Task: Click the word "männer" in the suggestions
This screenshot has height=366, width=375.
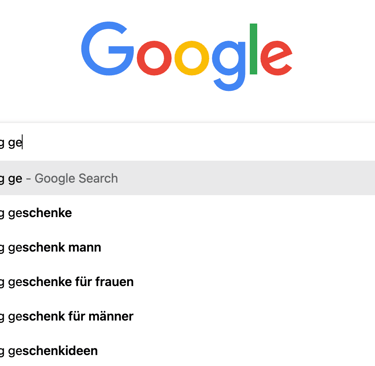Action: coord(114,316)
